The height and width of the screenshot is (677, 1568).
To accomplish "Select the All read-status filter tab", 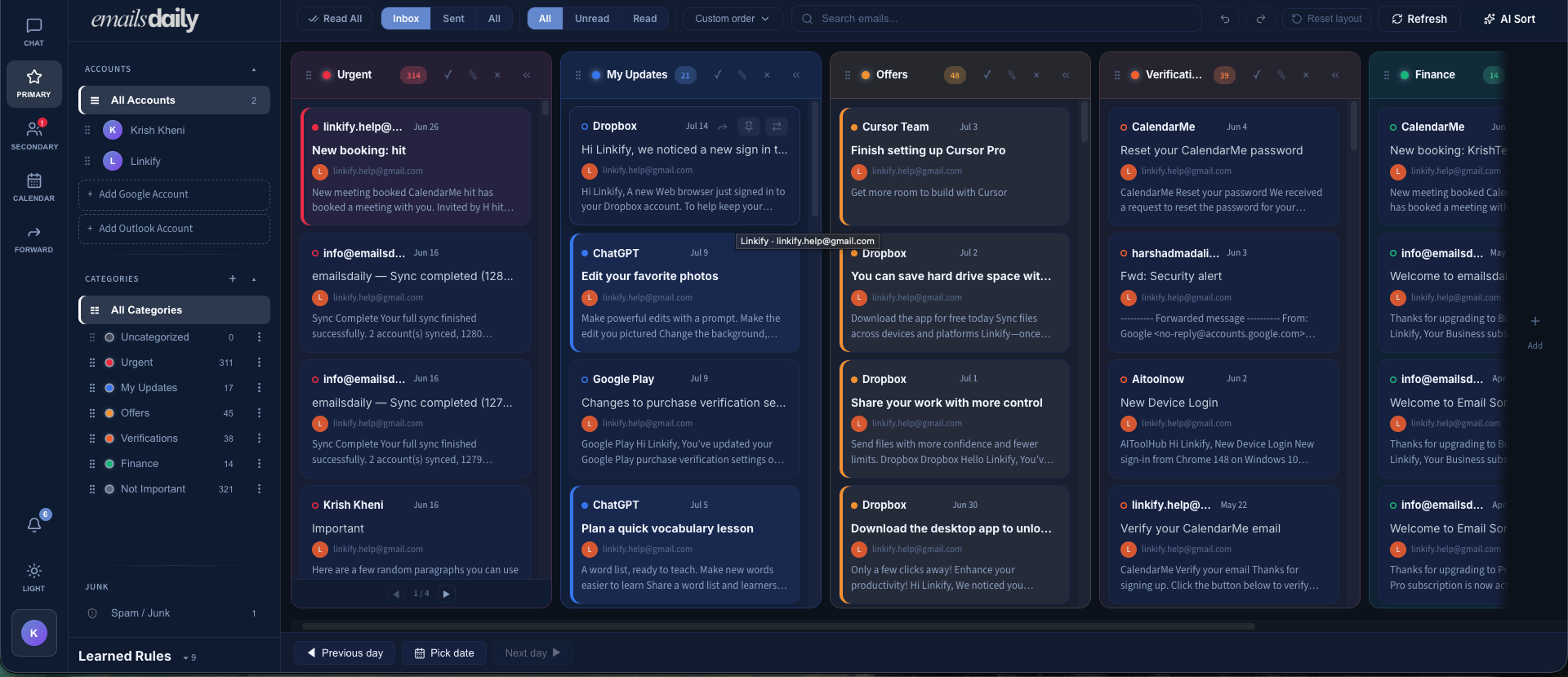I will pyautogui.click(x=545, y=19).
